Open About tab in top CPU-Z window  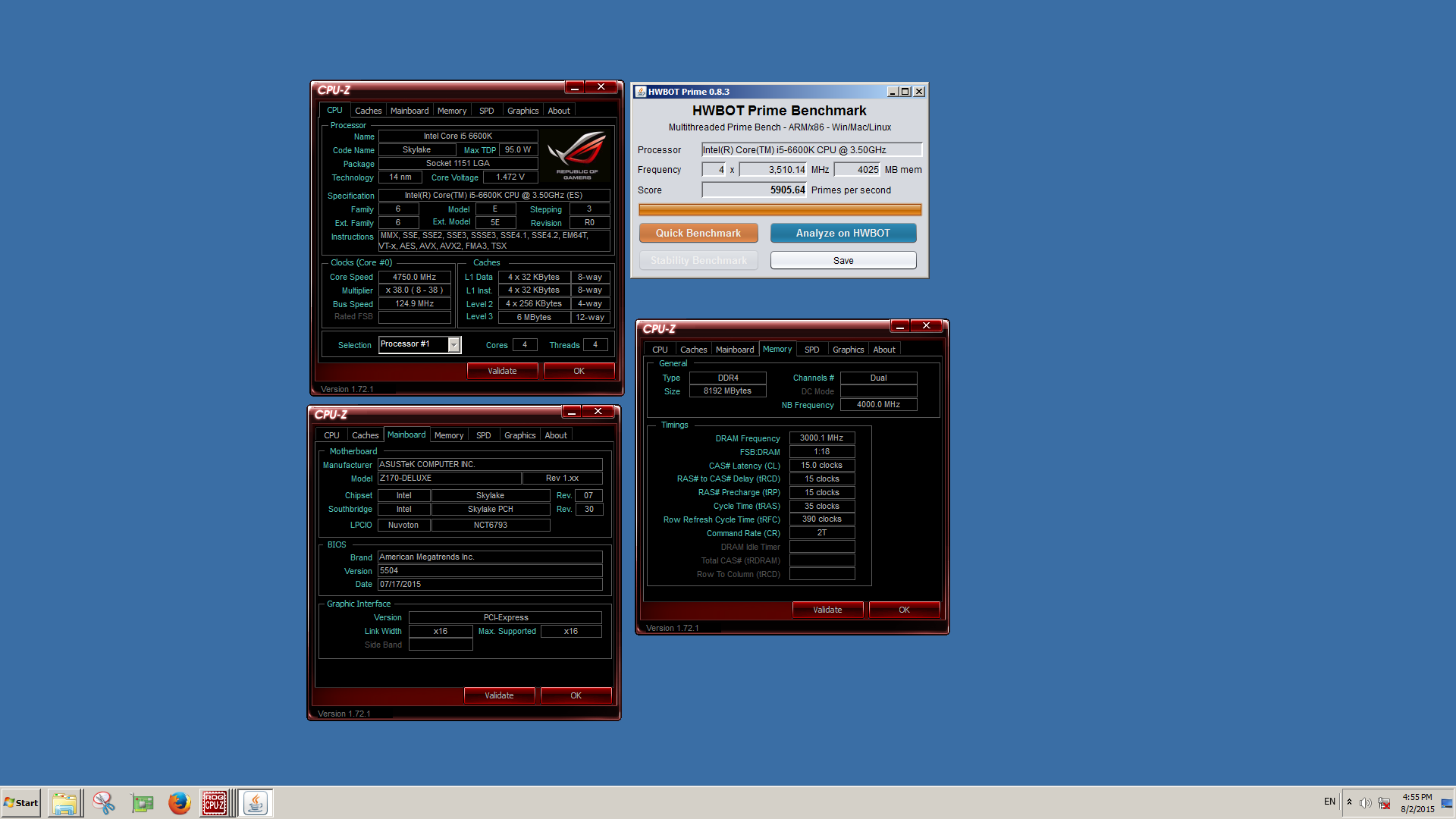pos(559,111)
